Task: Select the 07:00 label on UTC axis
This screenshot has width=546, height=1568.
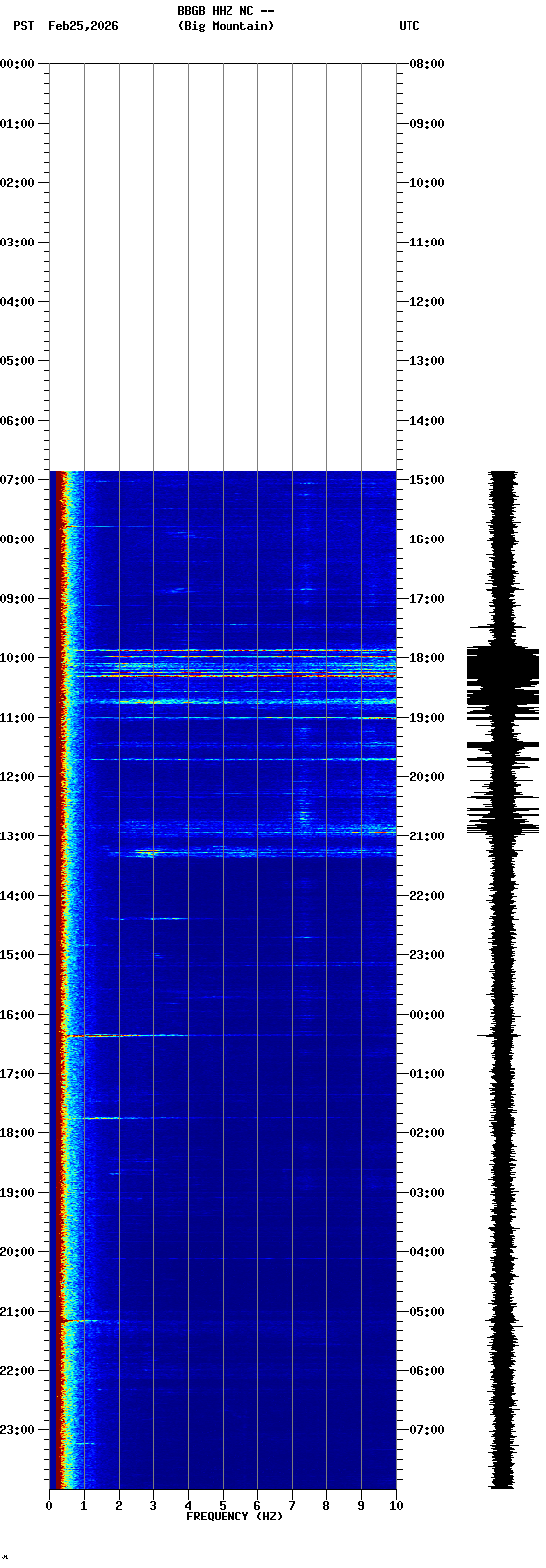Action: coord(427,1430)
